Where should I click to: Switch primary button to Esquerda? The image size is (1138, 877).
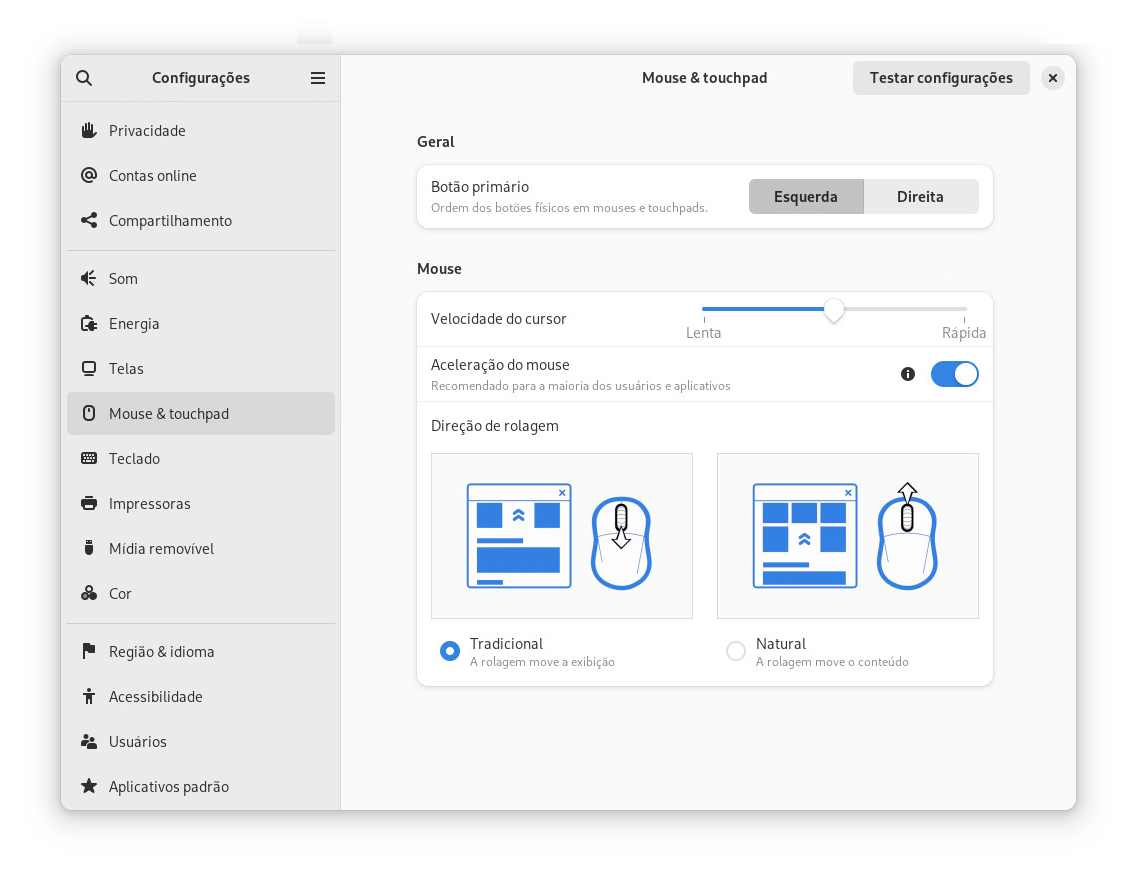(x=806, y=196)
